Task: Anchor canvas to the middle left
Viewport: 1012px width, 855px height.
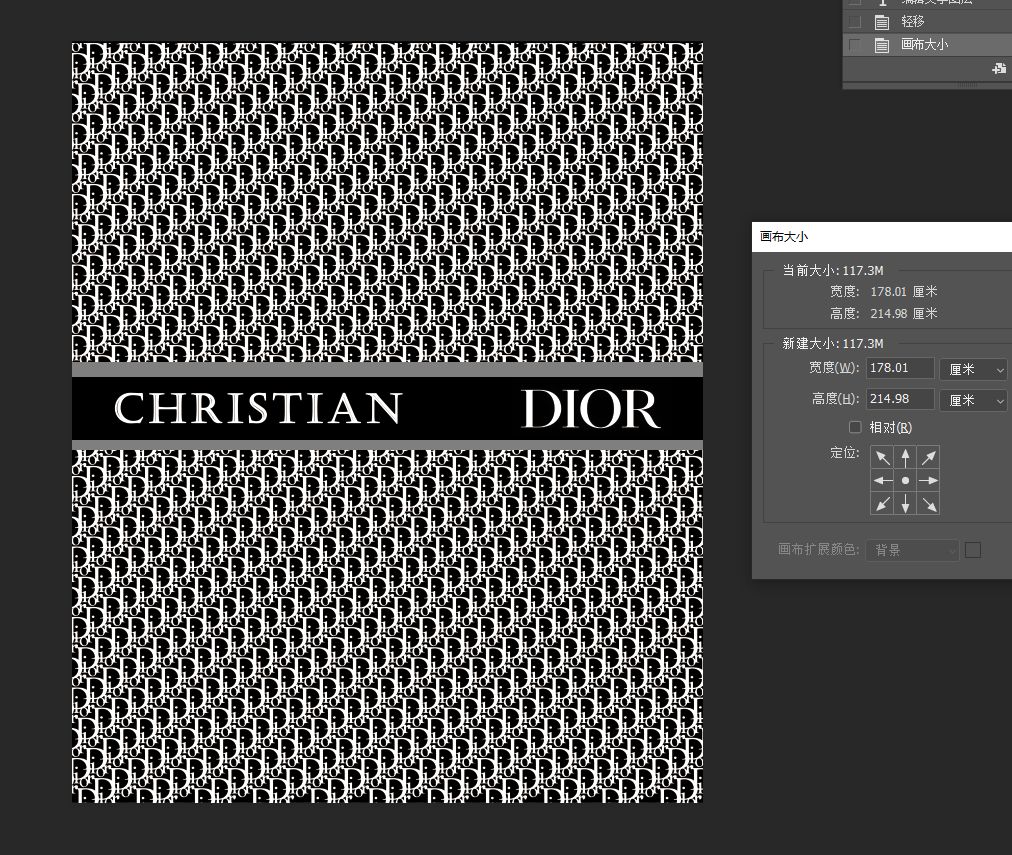Action: click(x=882, y=481)
